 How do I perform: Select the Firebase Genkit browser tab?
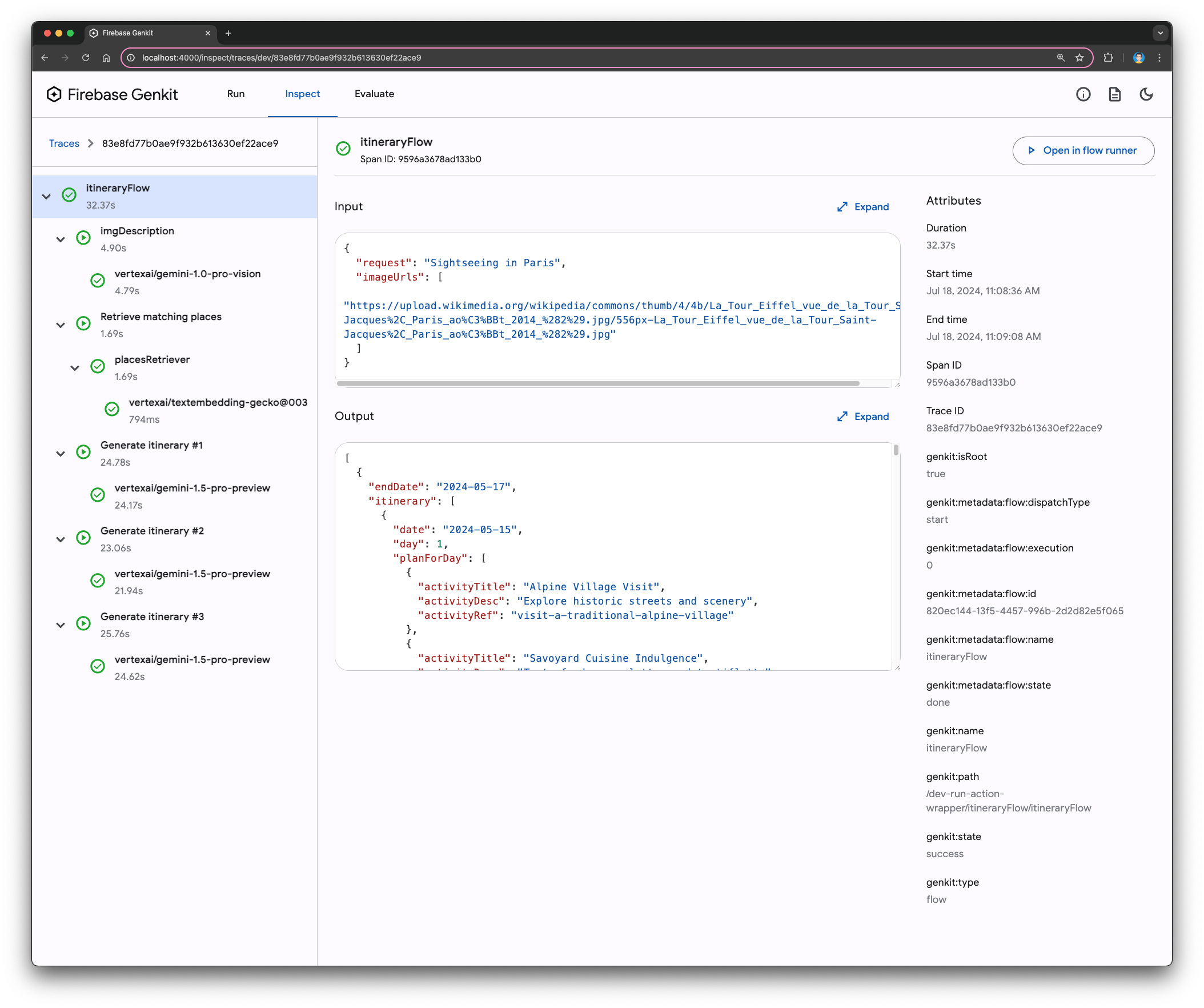pos(150,33)
